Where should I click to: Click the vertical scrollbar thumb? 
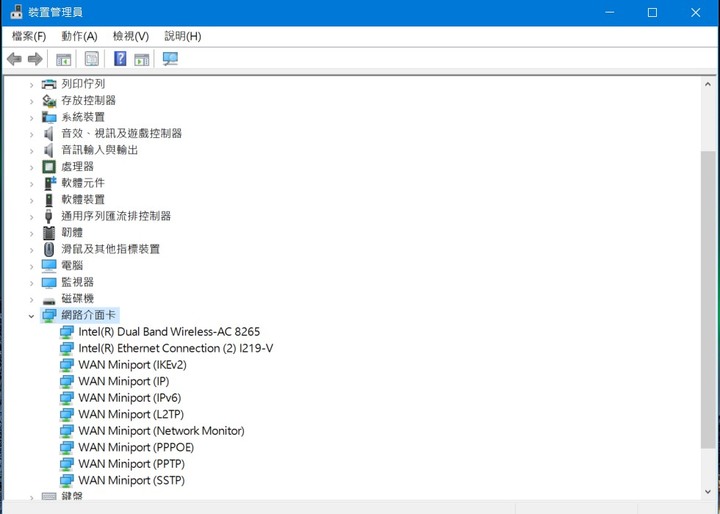tap(708, 299)
